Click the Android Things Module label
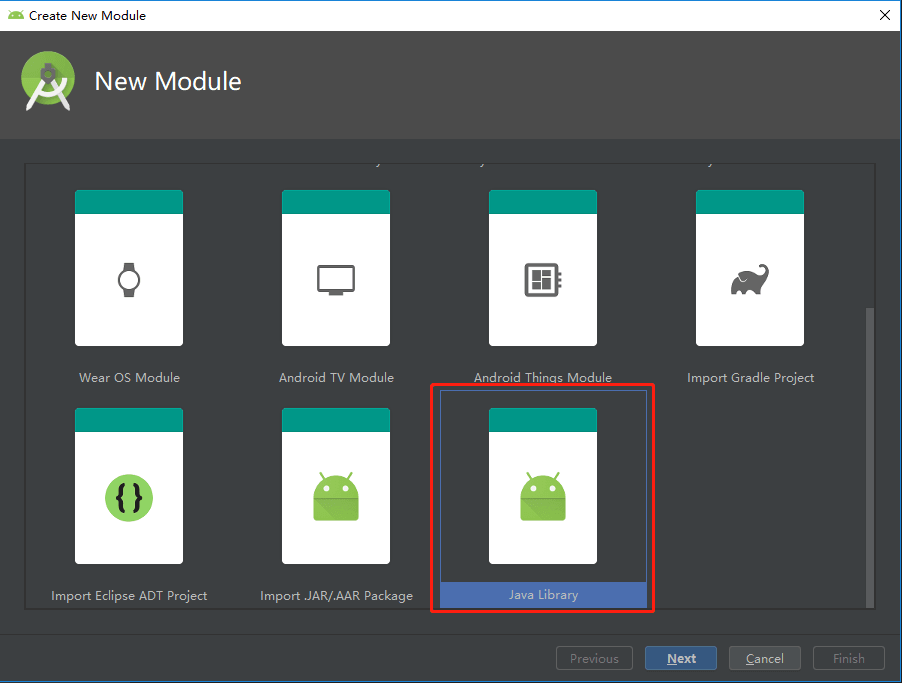 pos(543,377)
